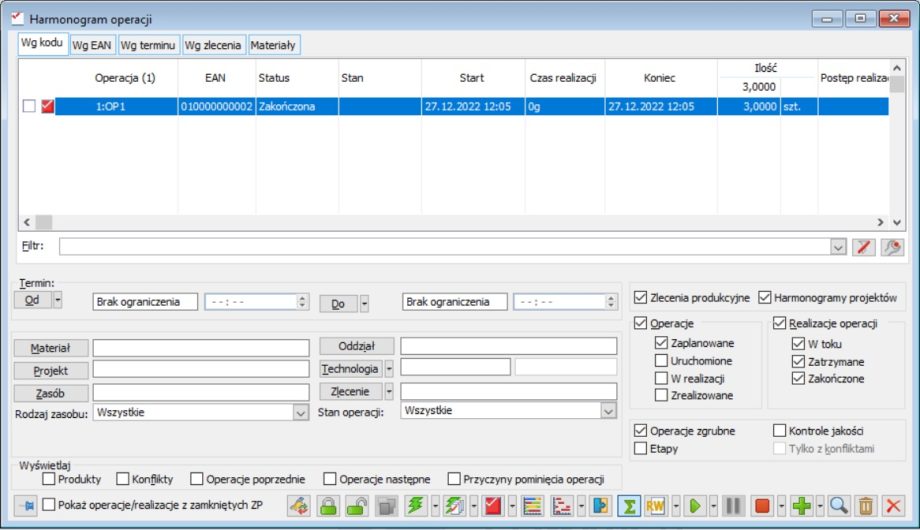The image size is (920, 530).
Task: Click the pin icon at bottom left
Action: point(27,506)
